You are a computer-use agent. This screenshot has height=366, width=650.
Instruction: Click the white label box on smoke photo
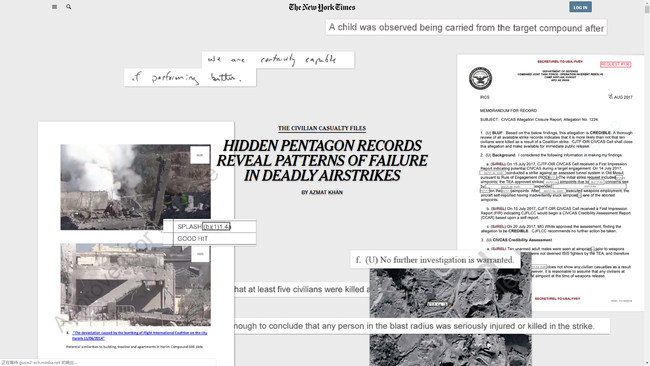(200, 155)
